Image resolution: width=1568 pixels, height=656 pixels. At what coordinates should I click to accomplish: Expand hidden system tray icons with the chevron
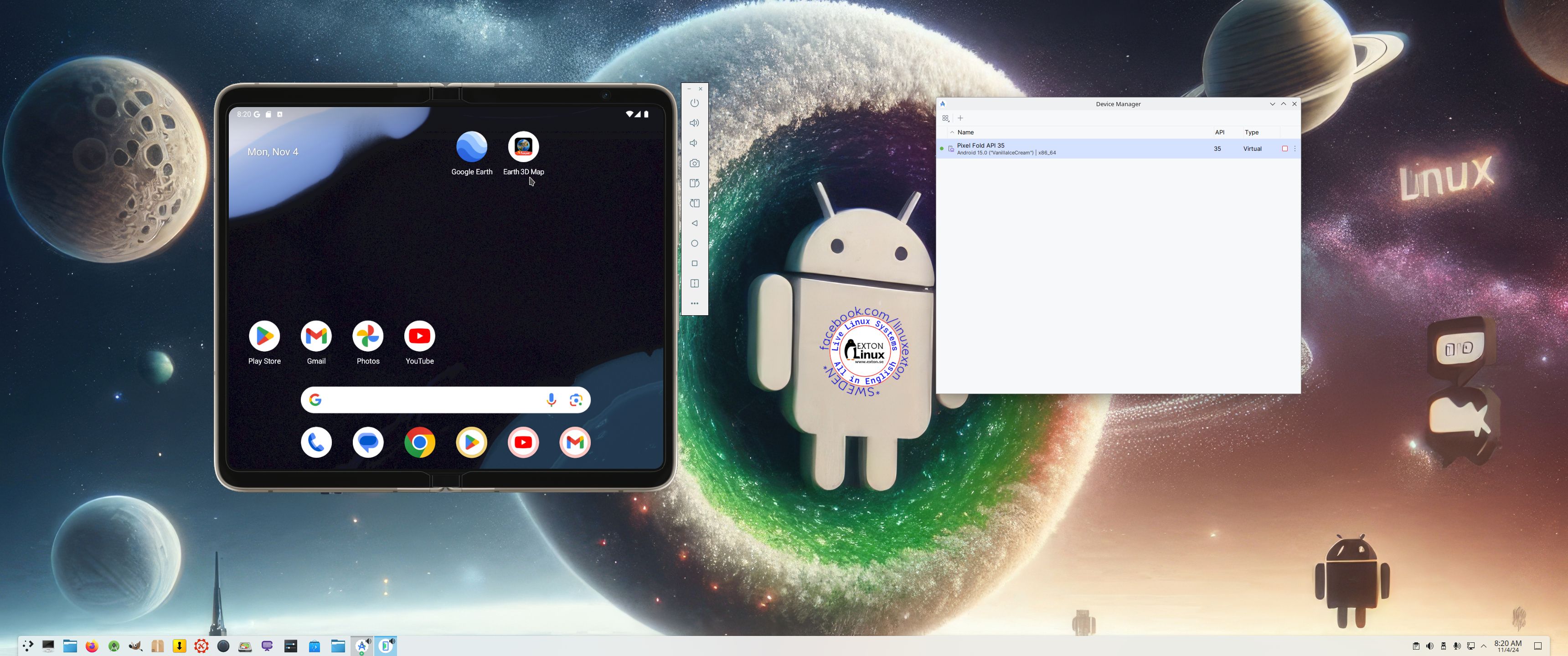[1484, 646]
